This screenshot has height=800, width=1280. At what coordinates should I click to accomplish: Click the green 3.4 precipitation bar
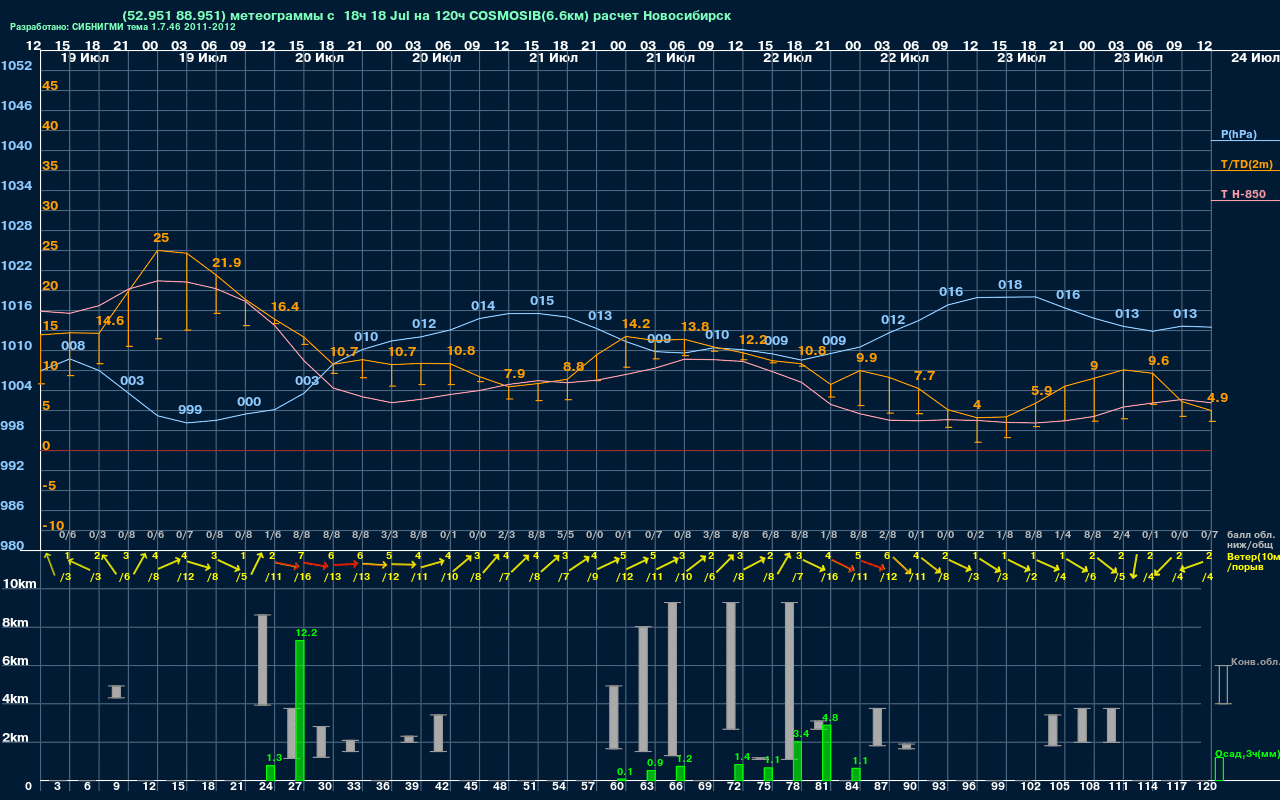(797, 761)
